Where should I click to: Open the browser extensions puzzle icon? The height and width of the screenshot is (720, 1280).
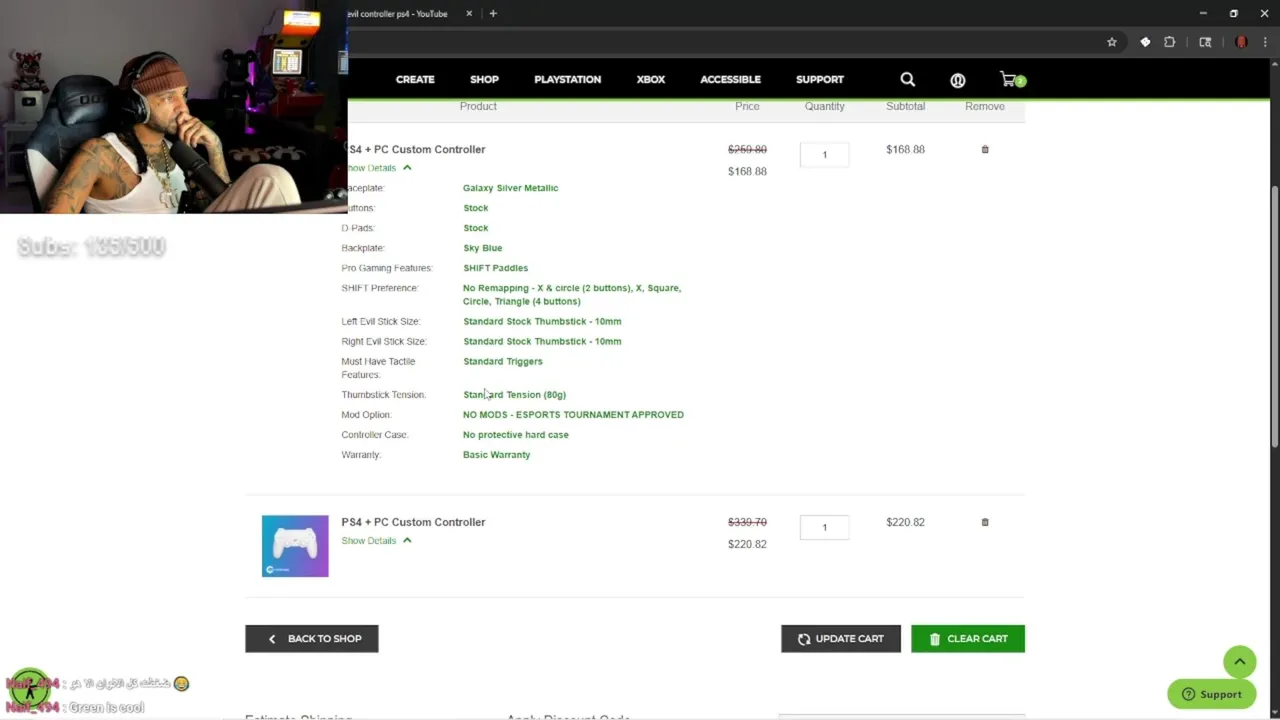(x=1169, y=42)
